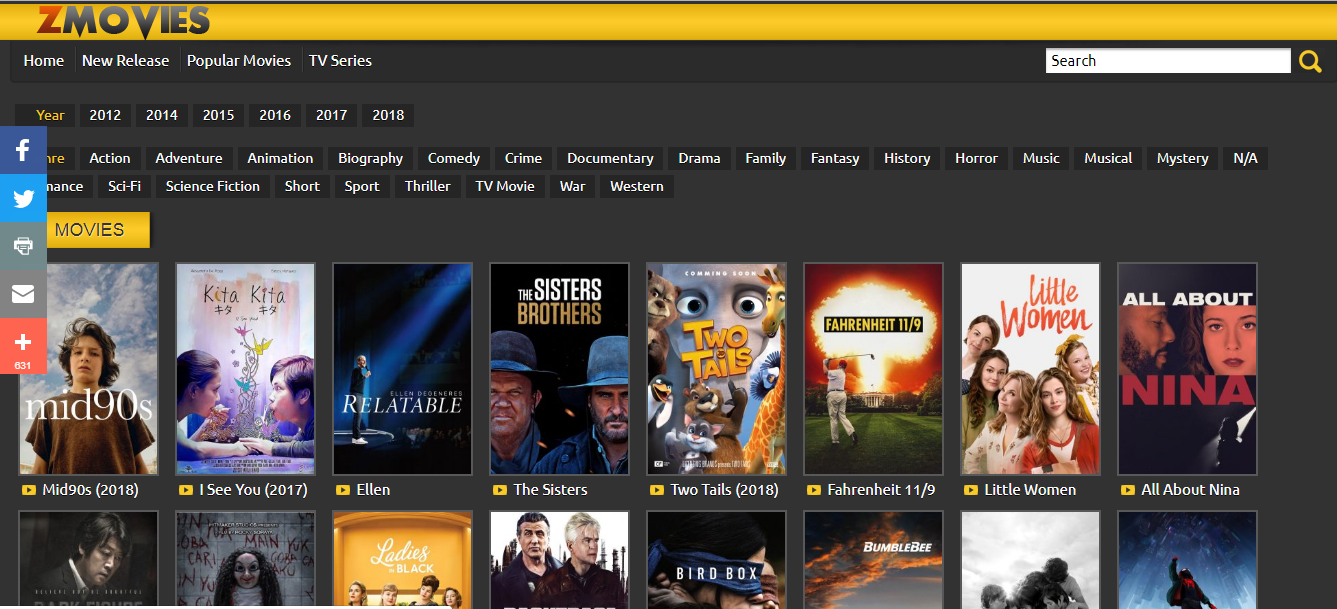Screen dimensions: 1337x609
Task: Open the Two Tails poster thumbnail
Action: click(716, 369)
